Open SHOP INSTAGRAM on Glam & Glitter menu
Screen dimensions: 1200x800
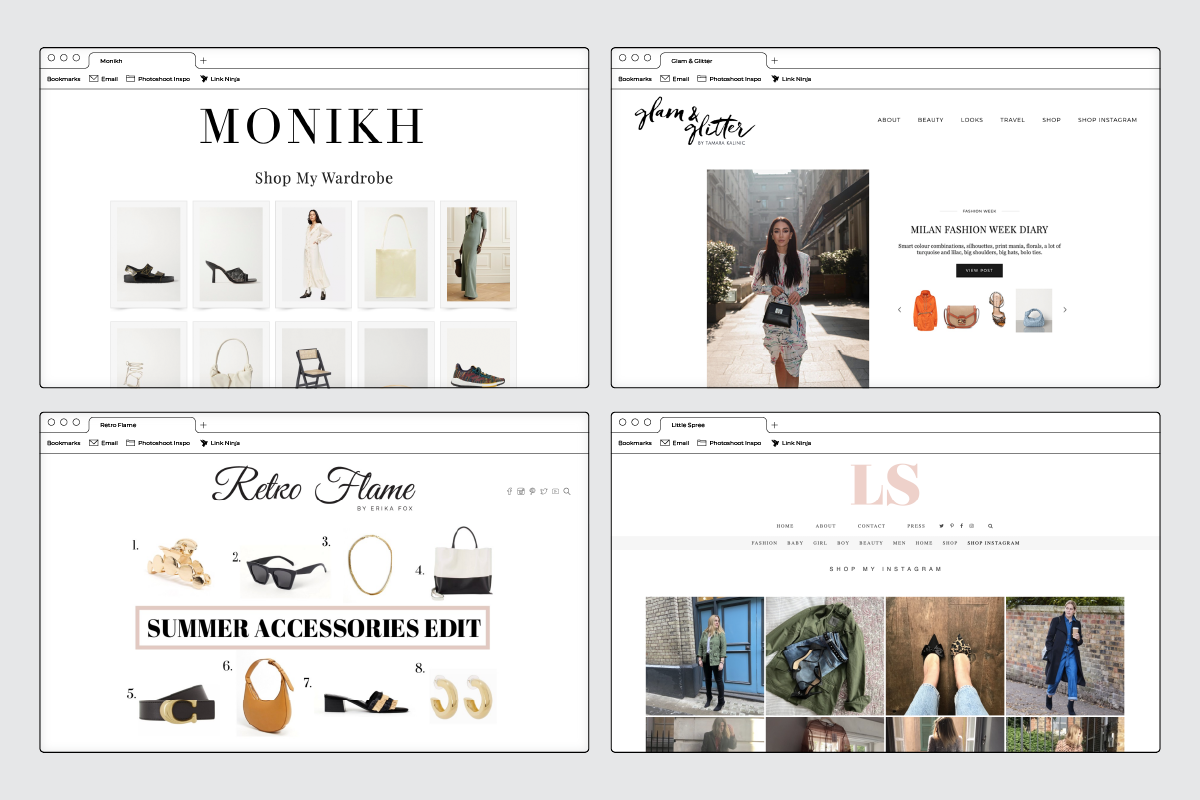pyautogui.click(x=1107, y=120)
